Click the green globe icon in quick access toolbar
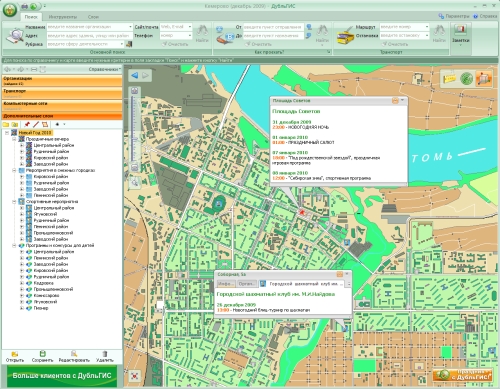This screenshot has width=500, height=389. click(33, 6)
